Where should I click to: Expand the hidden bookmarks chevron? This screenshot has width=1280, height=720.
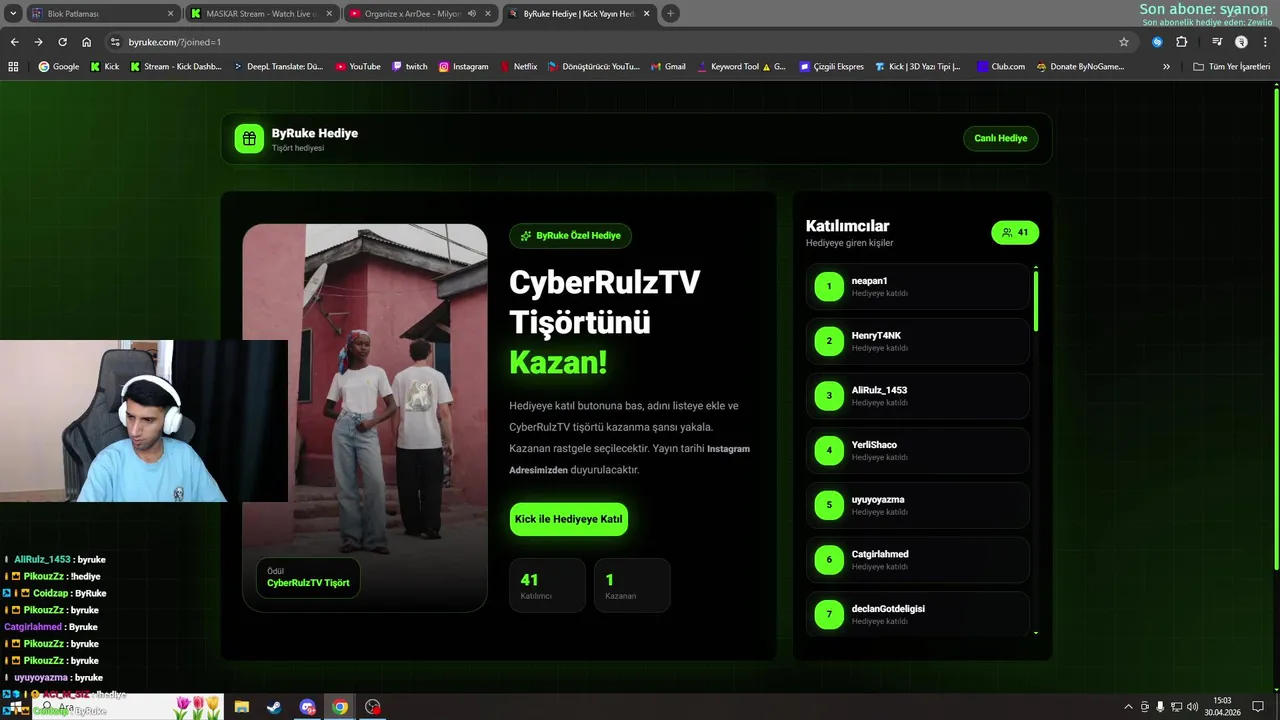(x=1166, y=67)
